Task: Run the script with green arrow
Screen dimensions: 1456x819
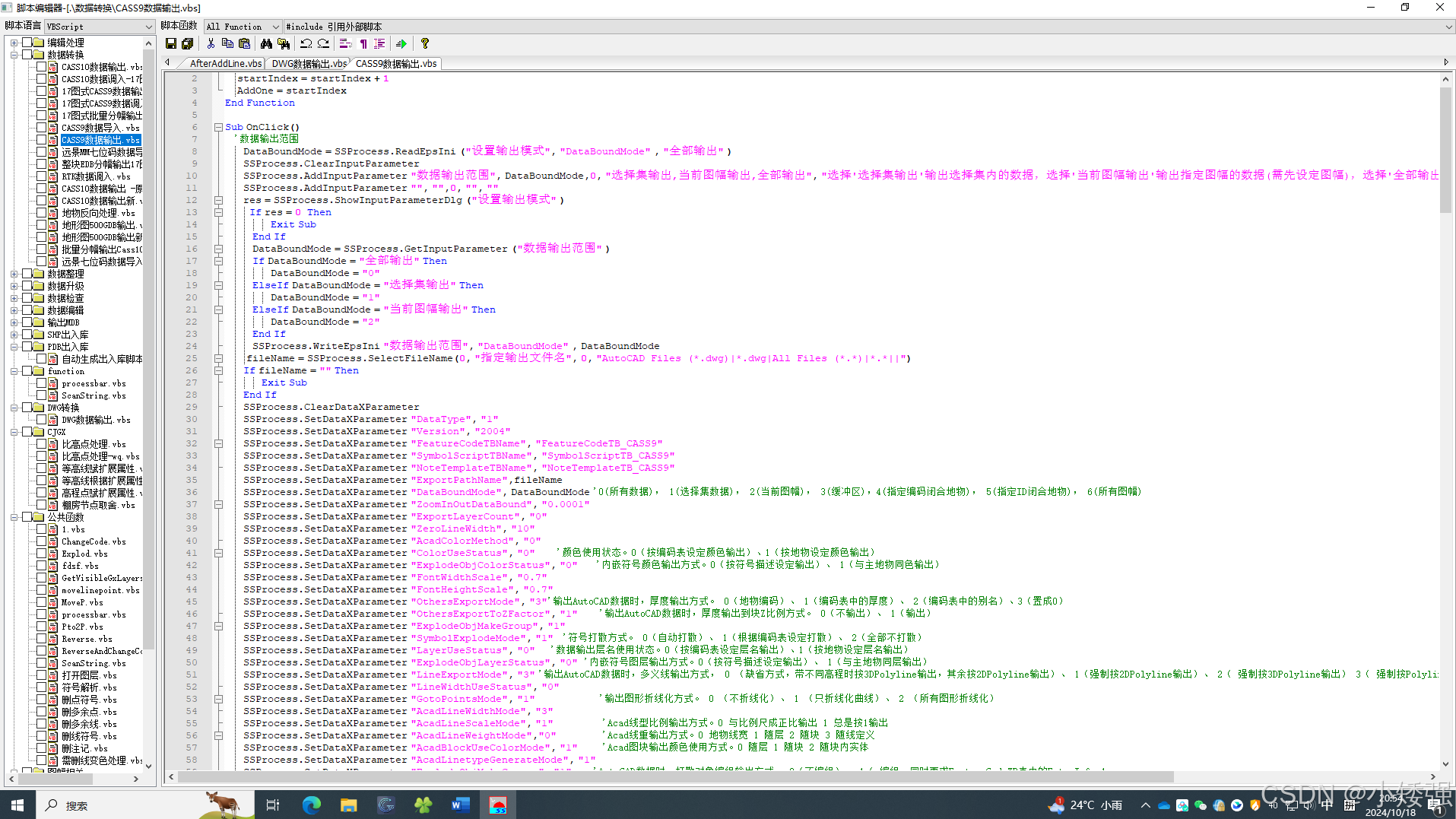Action: click(x=401, y=43)
